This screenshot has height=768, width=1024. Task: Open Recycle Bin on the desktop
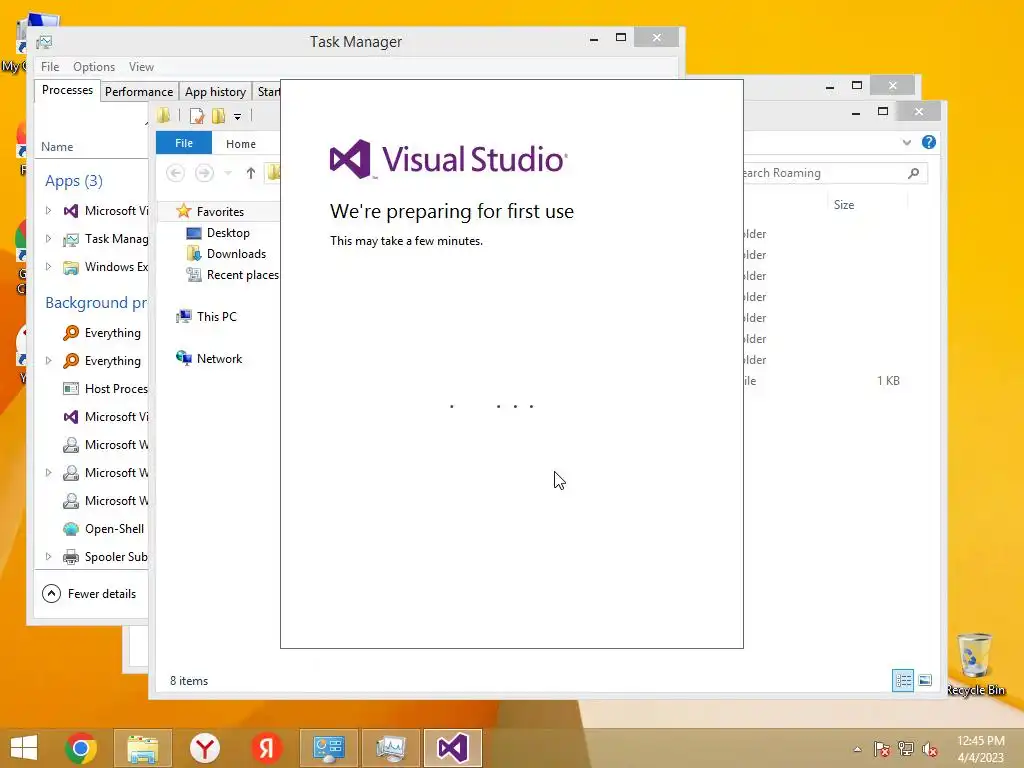point(975,664)
